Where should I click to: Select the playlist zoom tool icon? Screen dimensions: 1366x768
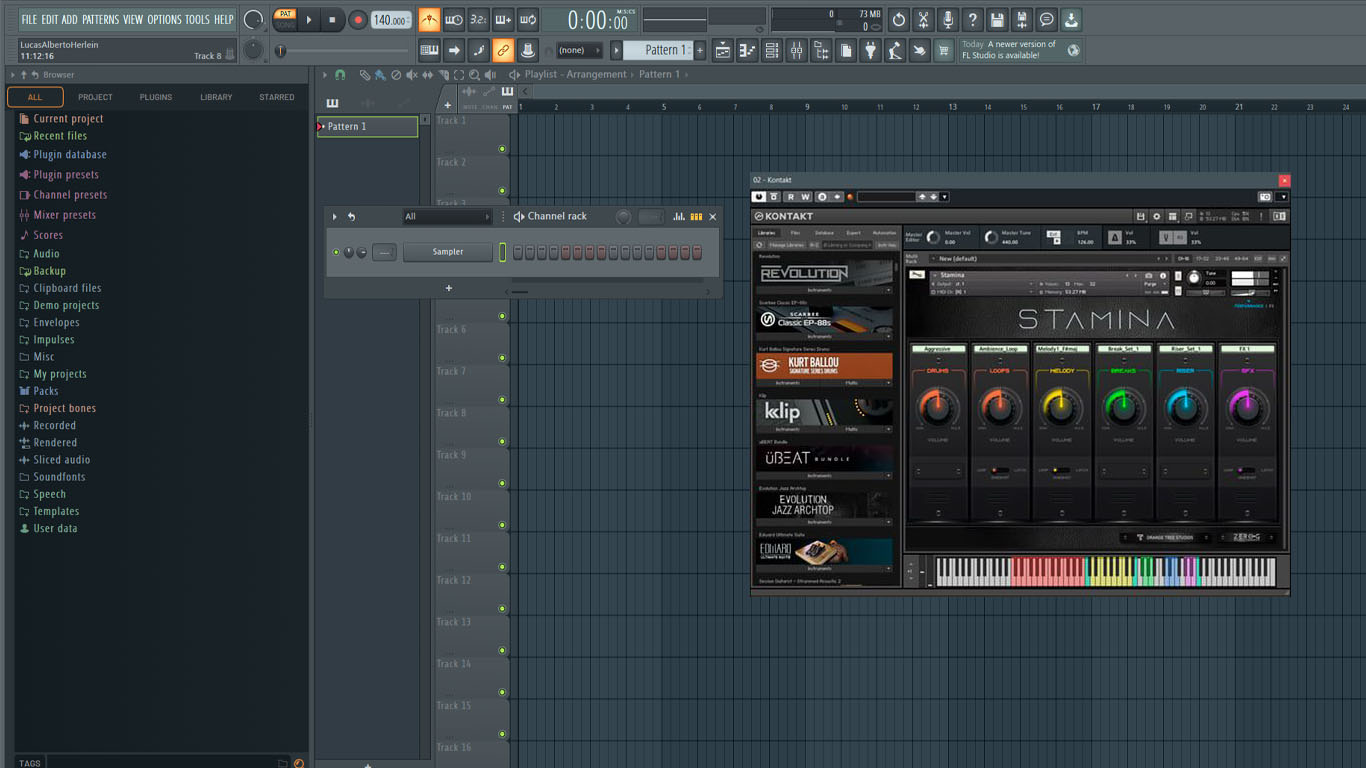(473, 75)
